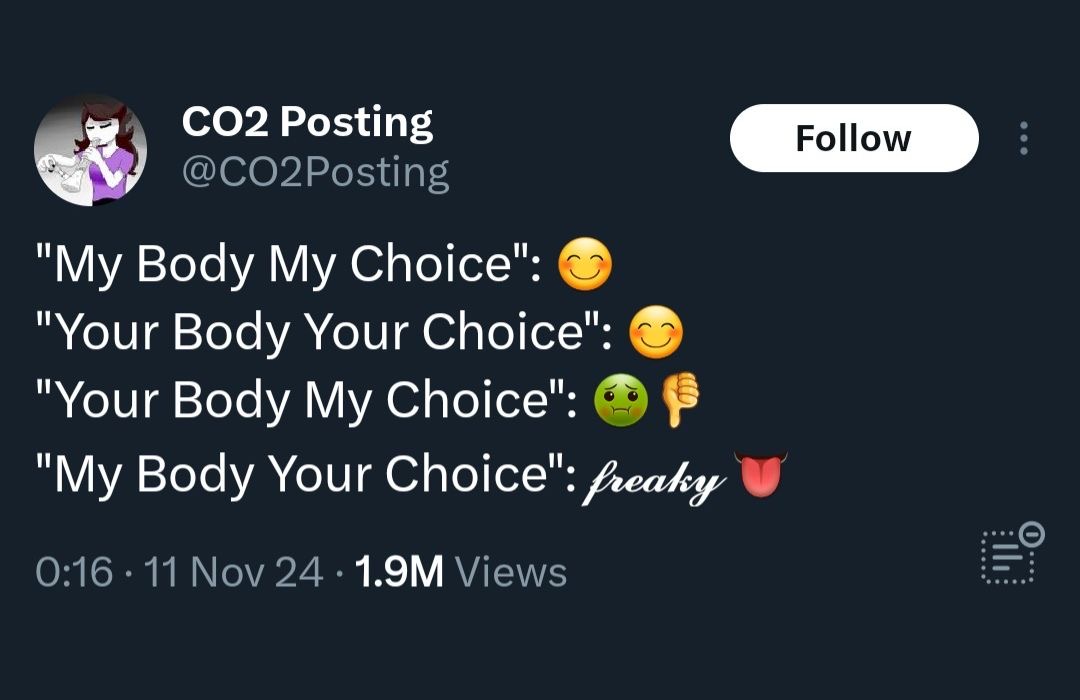
Task: Open the dotted note reader icon
Action: (x=1008, y=557)
